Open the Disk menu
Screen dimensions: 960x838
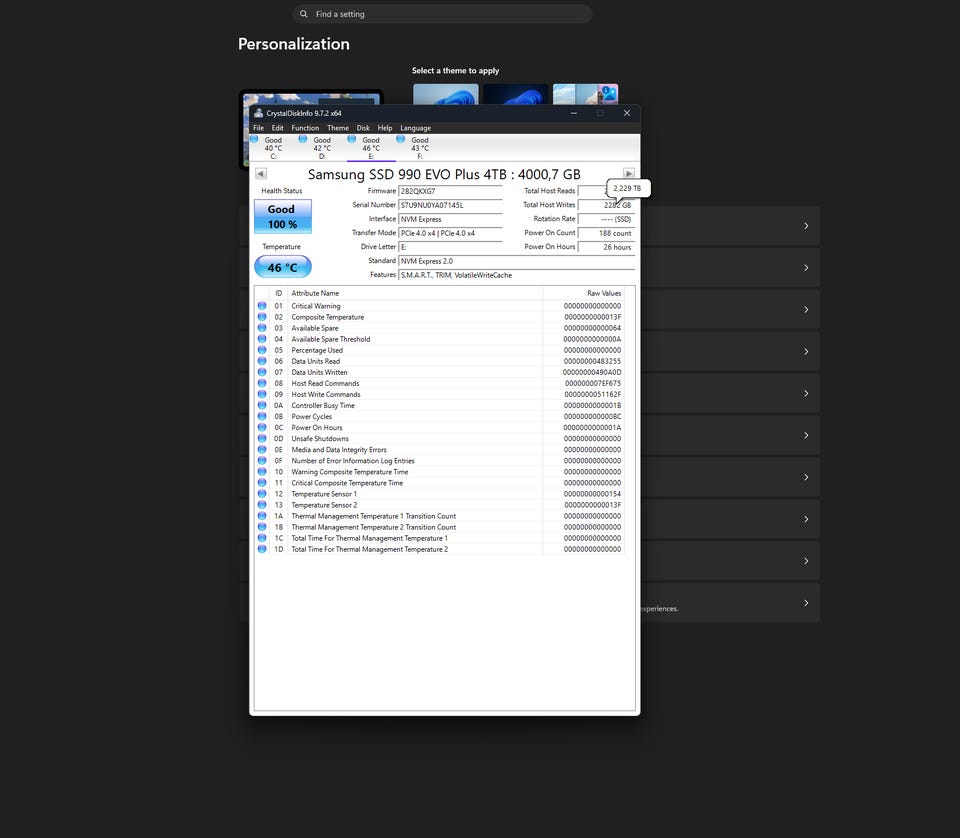pyautogui.click(x=363, y=128)
